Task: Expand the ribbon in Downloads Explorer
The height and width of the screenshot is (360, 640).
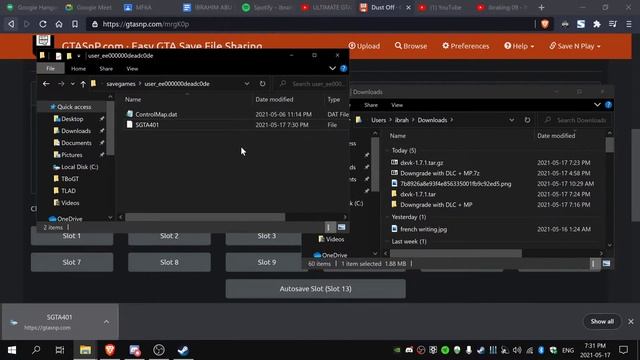Action: coord(597,105)
